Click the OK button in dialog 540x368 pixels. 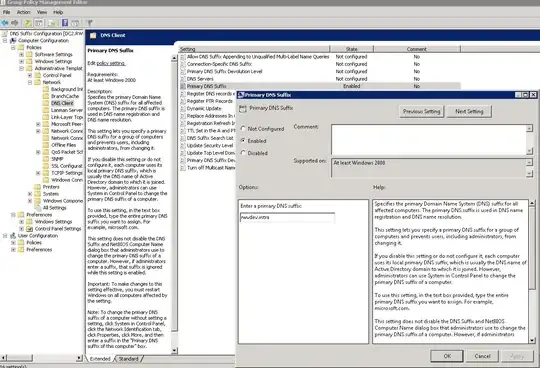[447, 356]
